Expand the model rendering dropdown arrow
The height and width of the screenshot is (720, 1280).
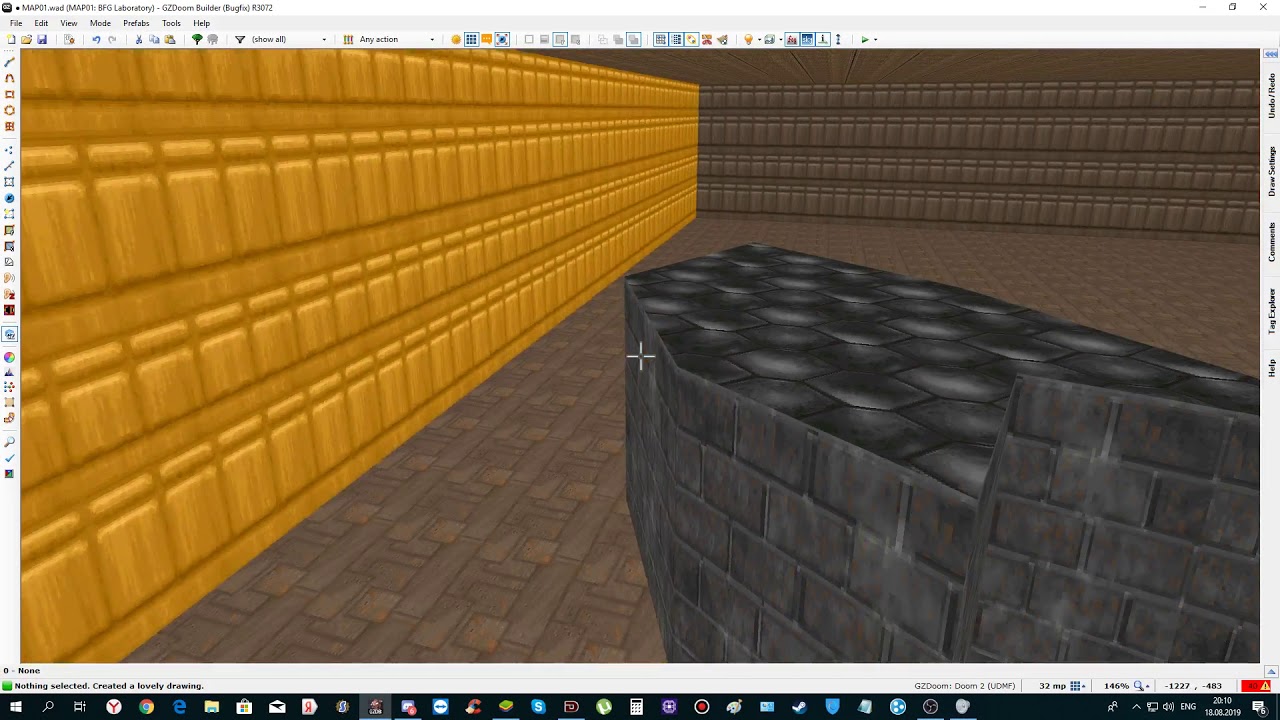(x=781, y=39)
